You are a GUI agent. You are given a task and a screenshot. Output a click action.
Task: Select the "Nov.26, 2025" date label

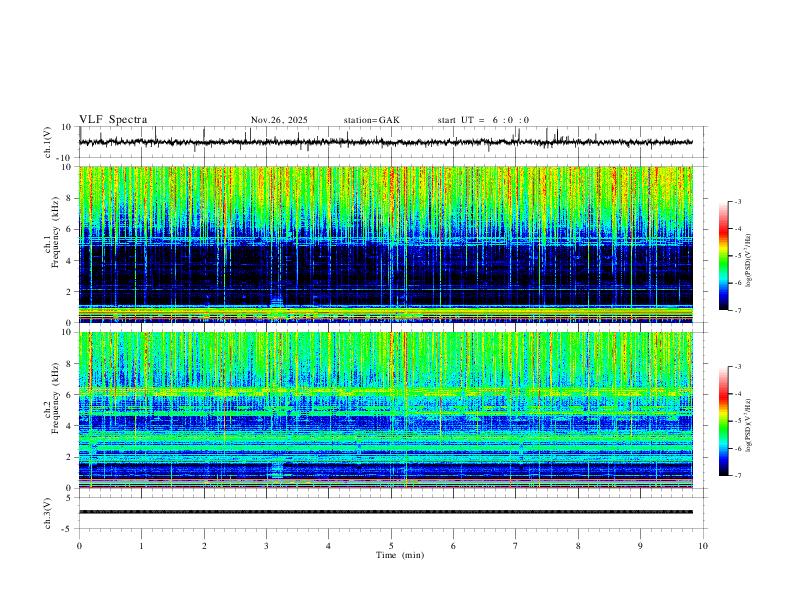[x=279, y=120]
